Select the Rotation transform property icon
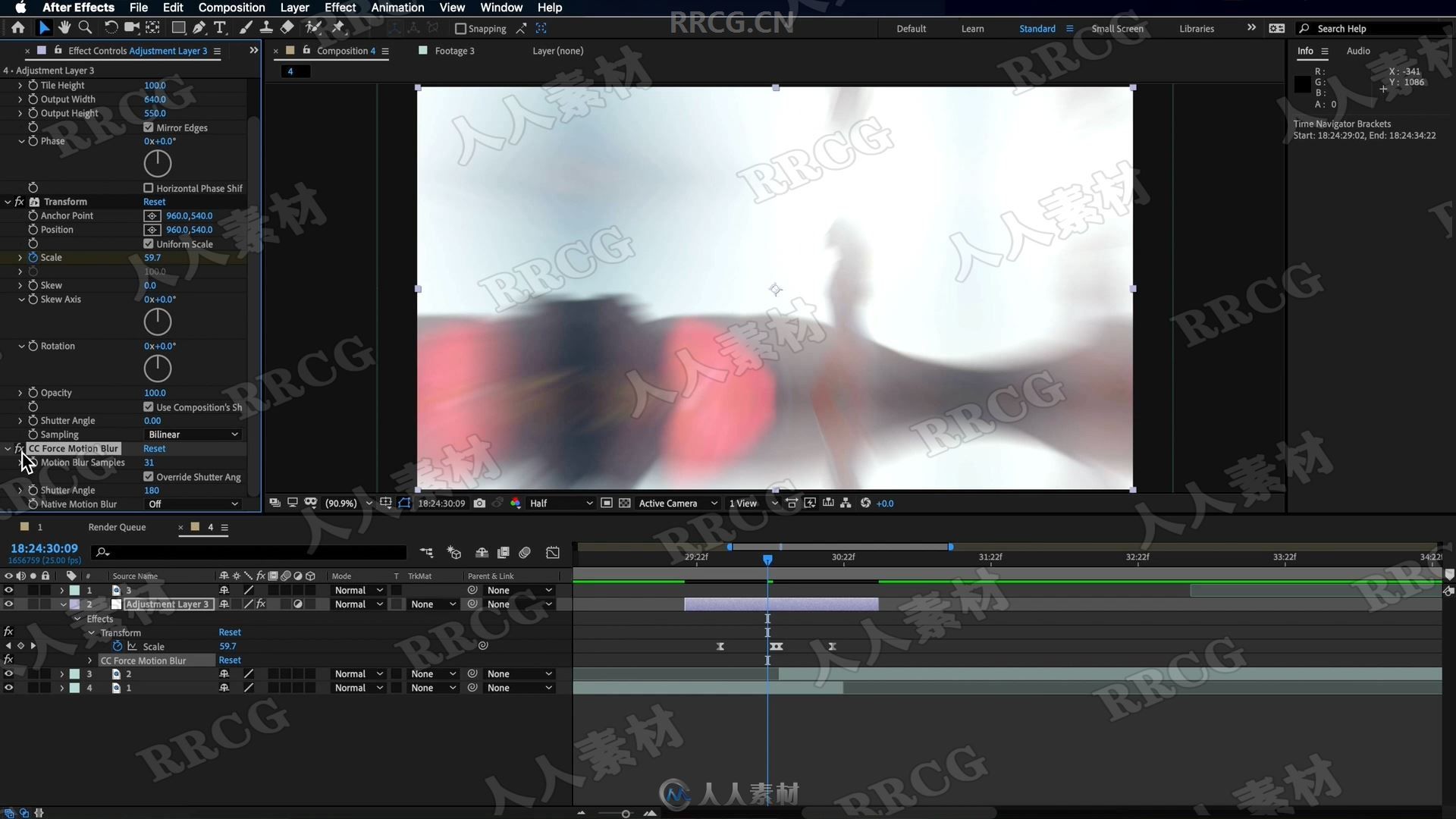The image size is (1456, 819). click(32, 345)
